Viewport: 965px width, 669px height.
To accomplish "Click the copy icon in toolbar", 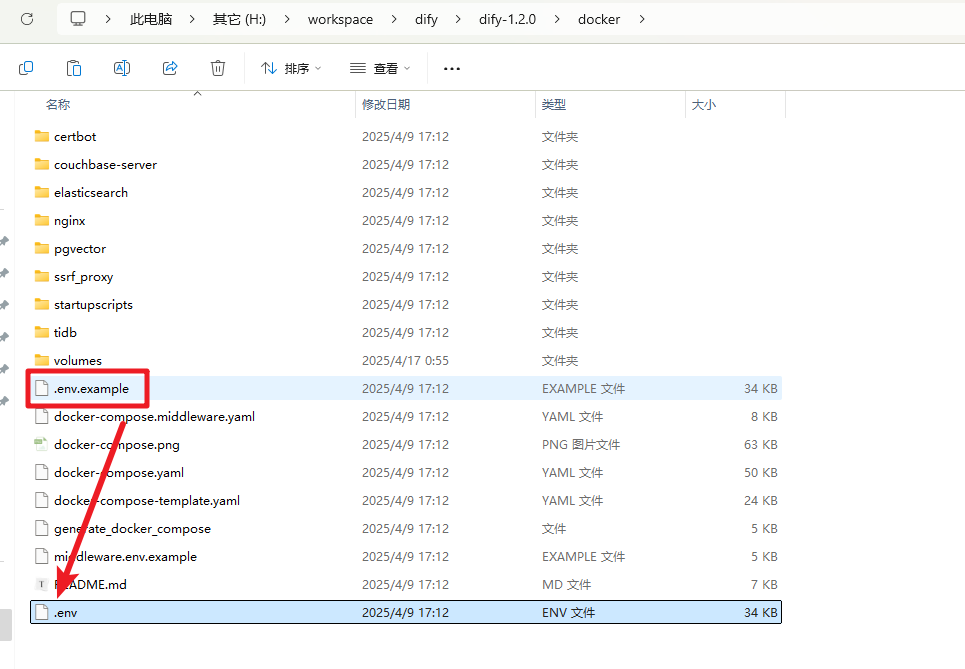I will tap(26, 68).
